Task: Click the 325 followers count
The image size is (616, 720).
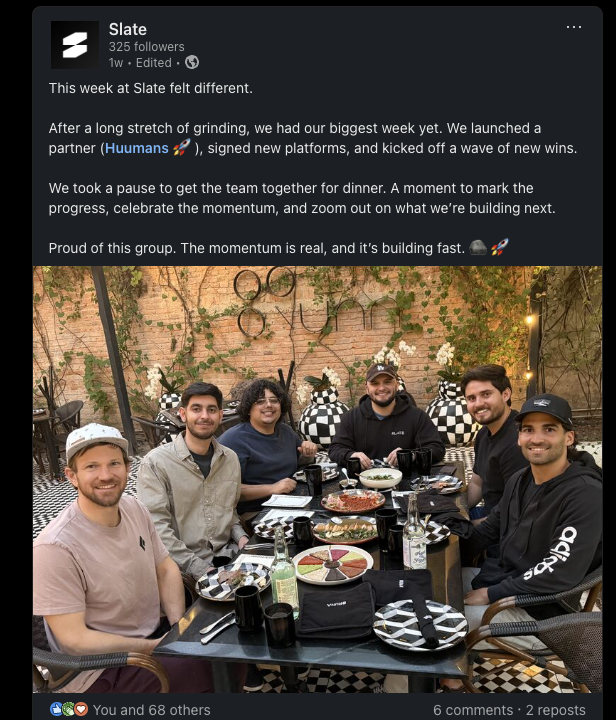Action: (x=146, y=47)
